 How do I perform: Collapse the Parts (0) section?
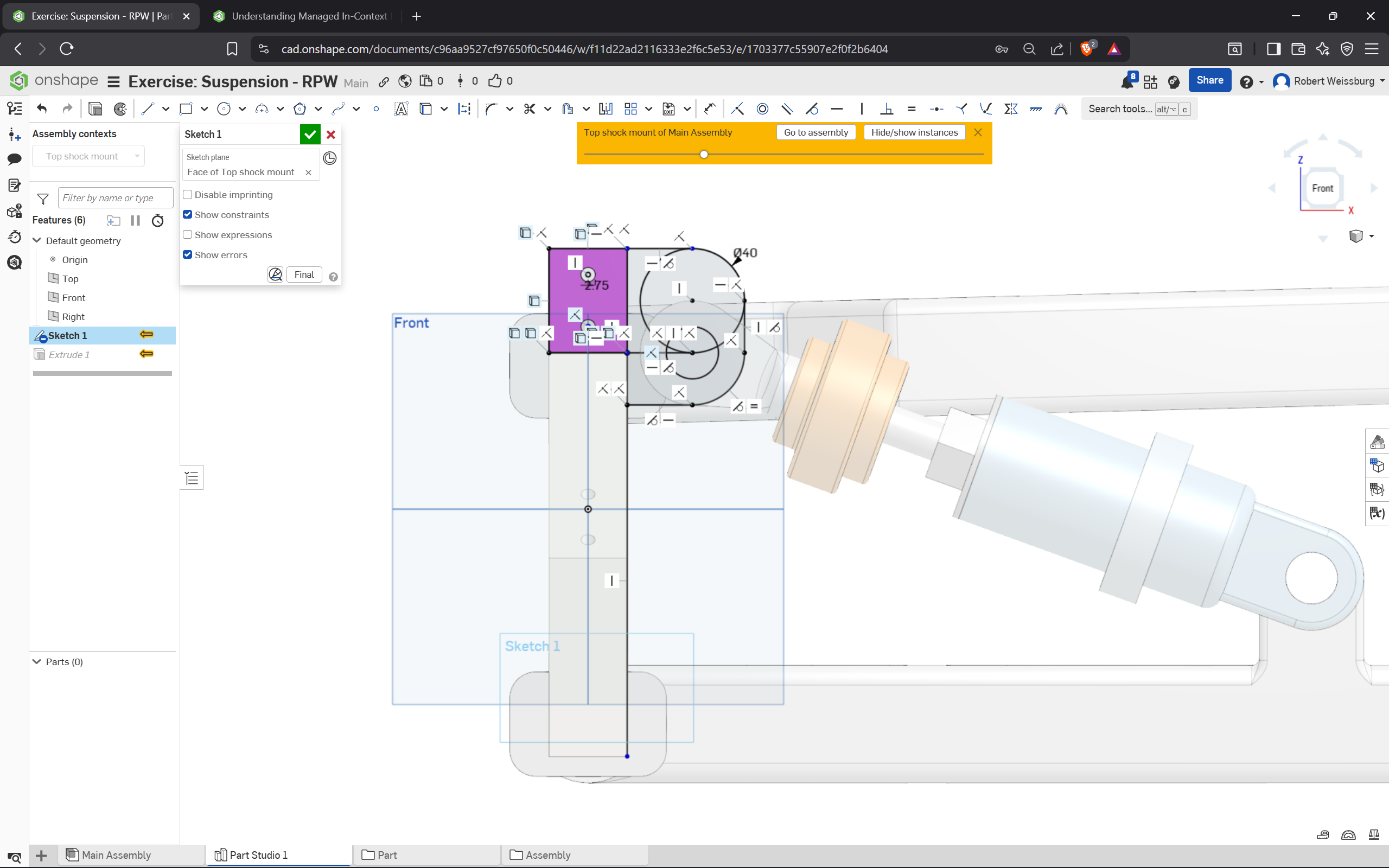tap(37, 661)
